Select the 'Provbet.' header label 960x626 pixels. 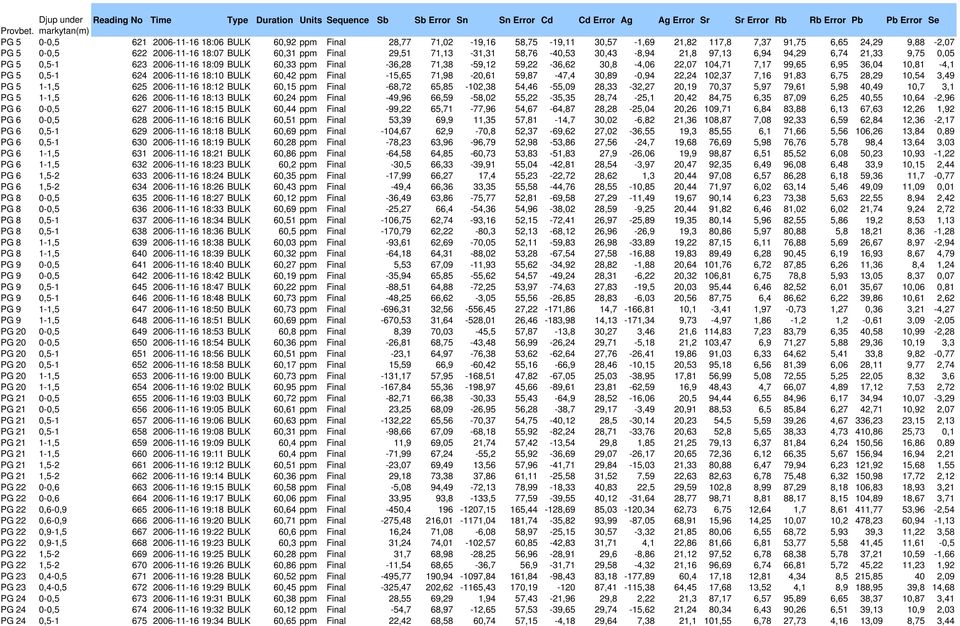pyautogui.click(x=17, y=31)
